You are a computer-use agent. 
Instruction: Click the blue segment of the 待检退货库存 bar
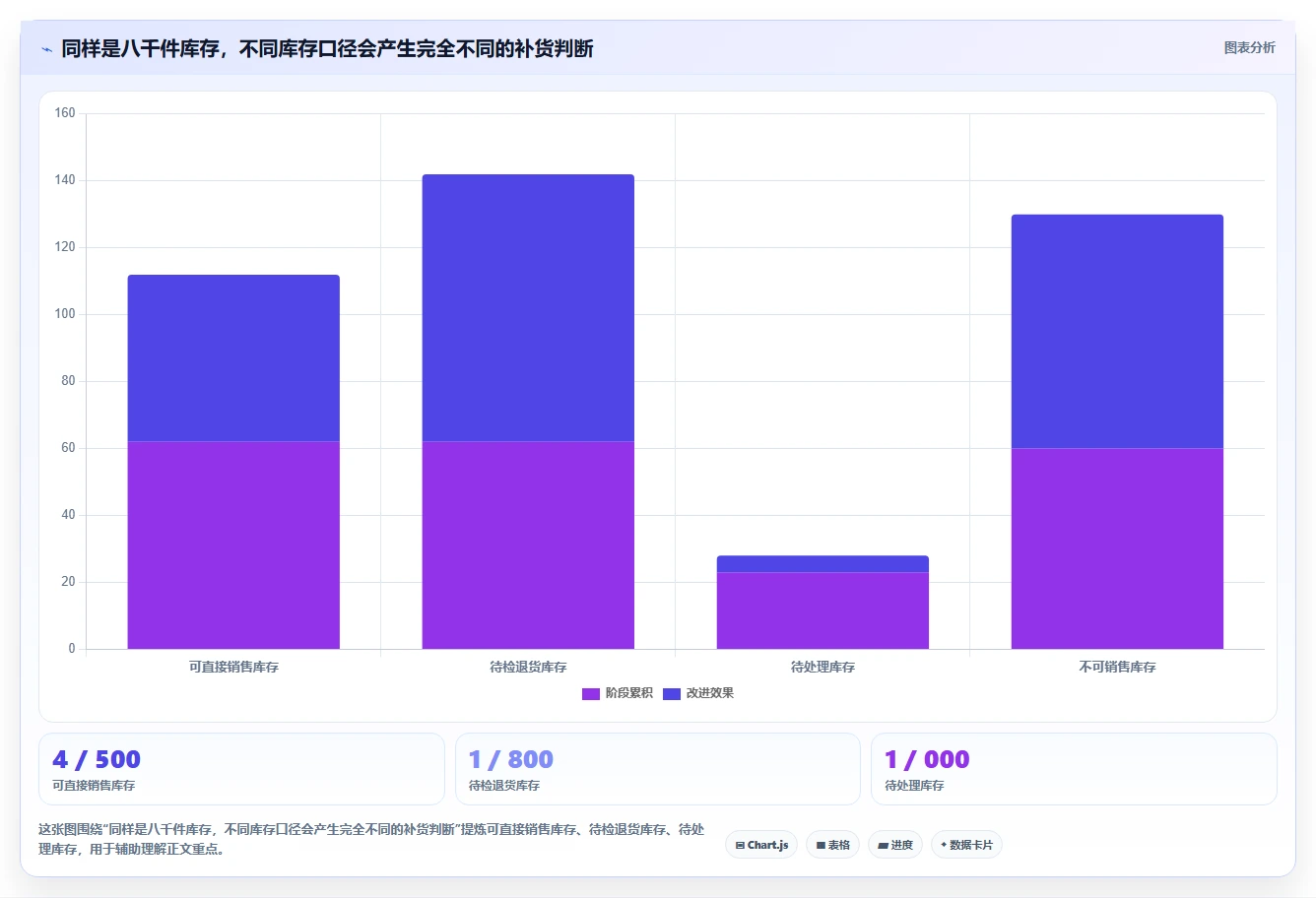click(528, 308)
